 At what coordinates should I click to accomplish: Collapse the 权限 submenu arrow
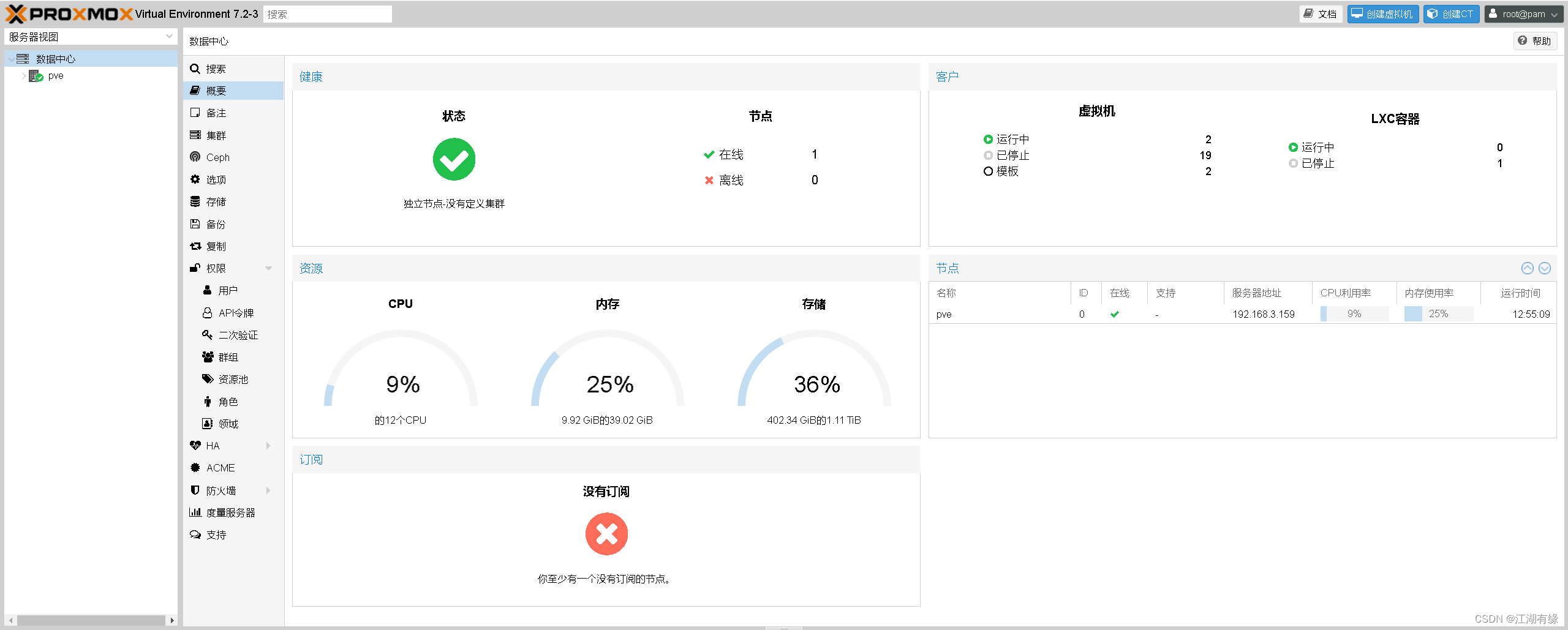[268, 268]
